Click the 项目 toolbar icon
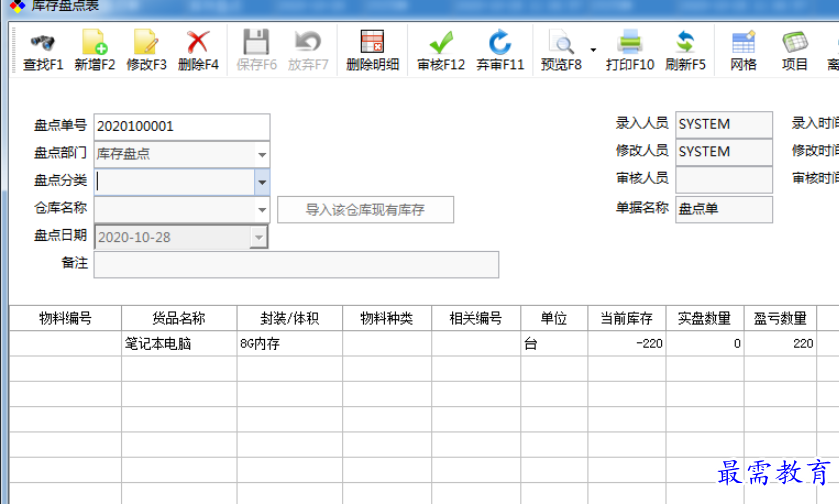Viewport: 839px width, 504px height. (x=795, y=51)
